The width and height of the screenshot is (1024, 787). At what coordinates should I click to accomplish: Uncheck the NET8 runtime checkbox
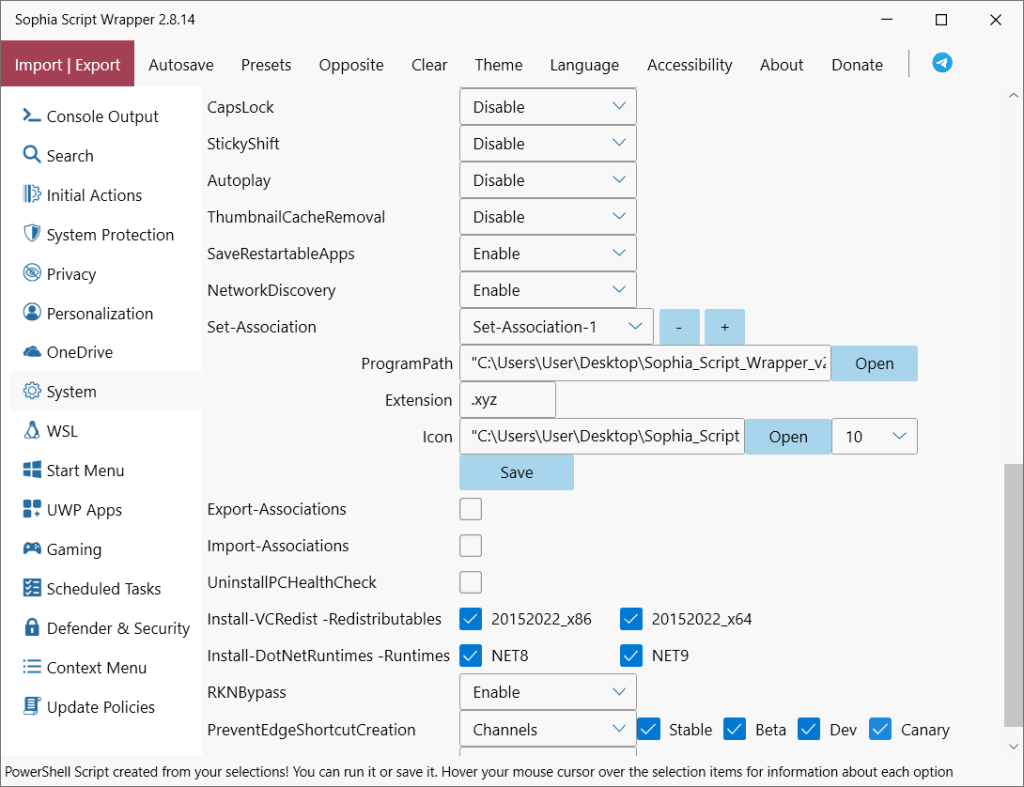click(470, 655)
